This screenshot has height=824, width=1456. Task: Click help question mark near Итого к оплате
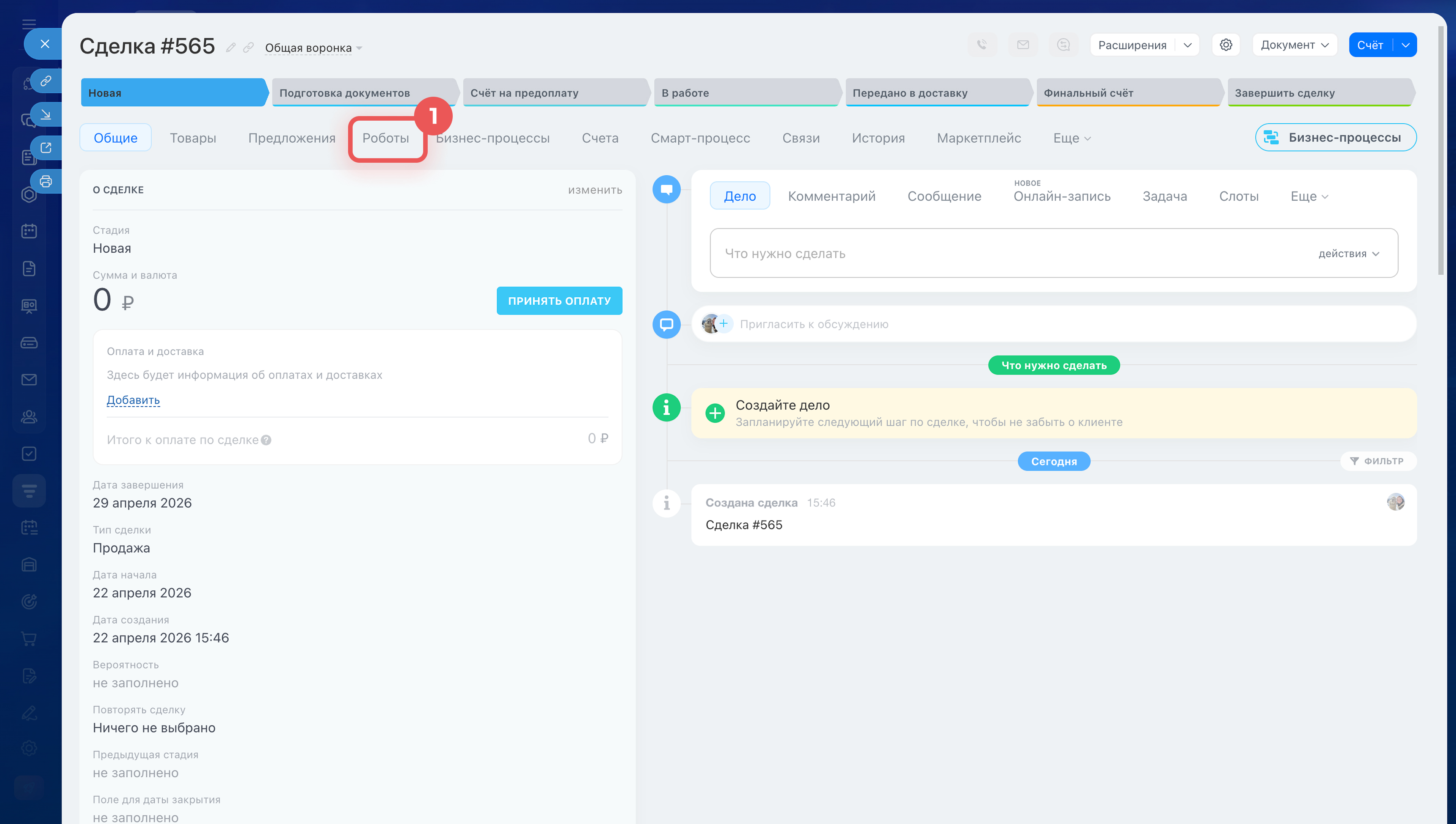tap(266, 440)
